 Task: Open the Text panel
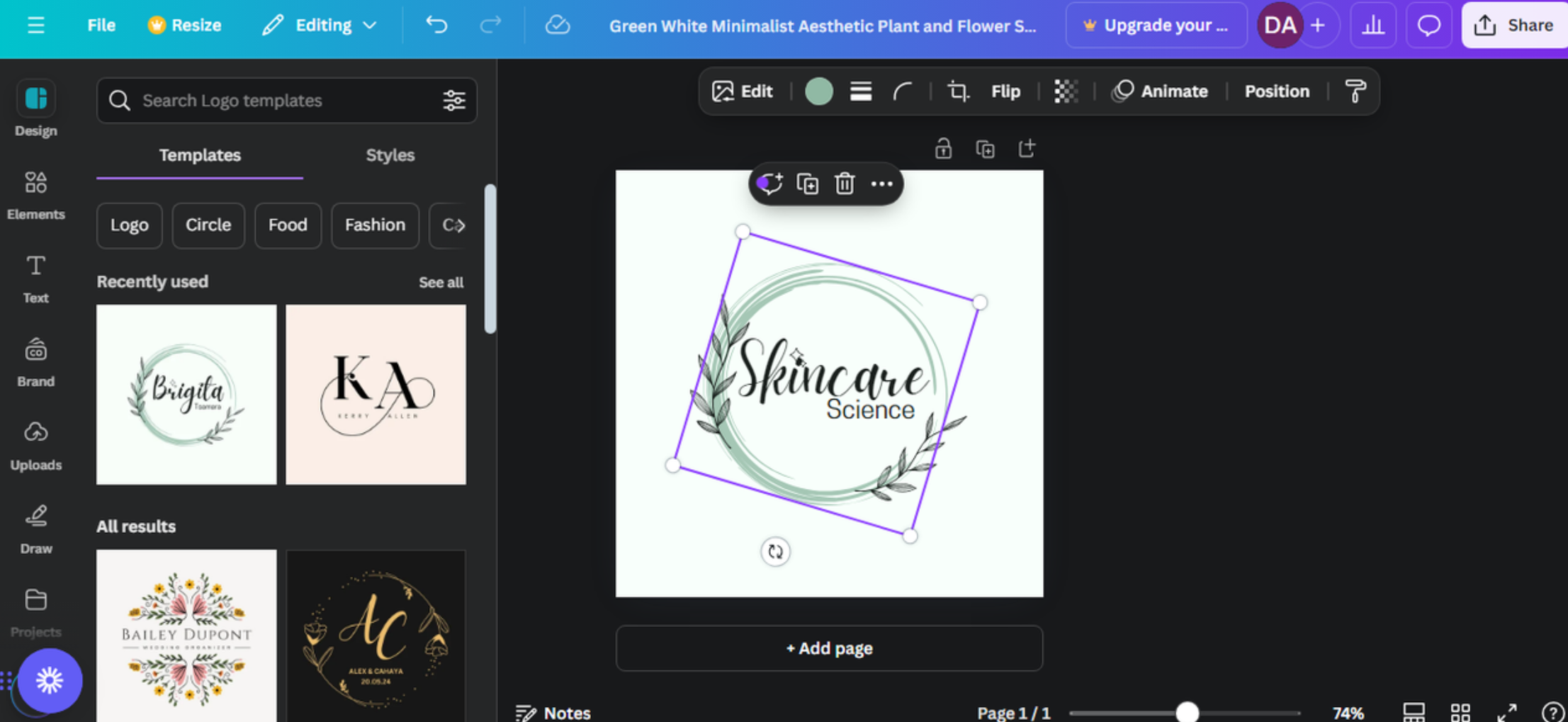[x=35, y=276]
